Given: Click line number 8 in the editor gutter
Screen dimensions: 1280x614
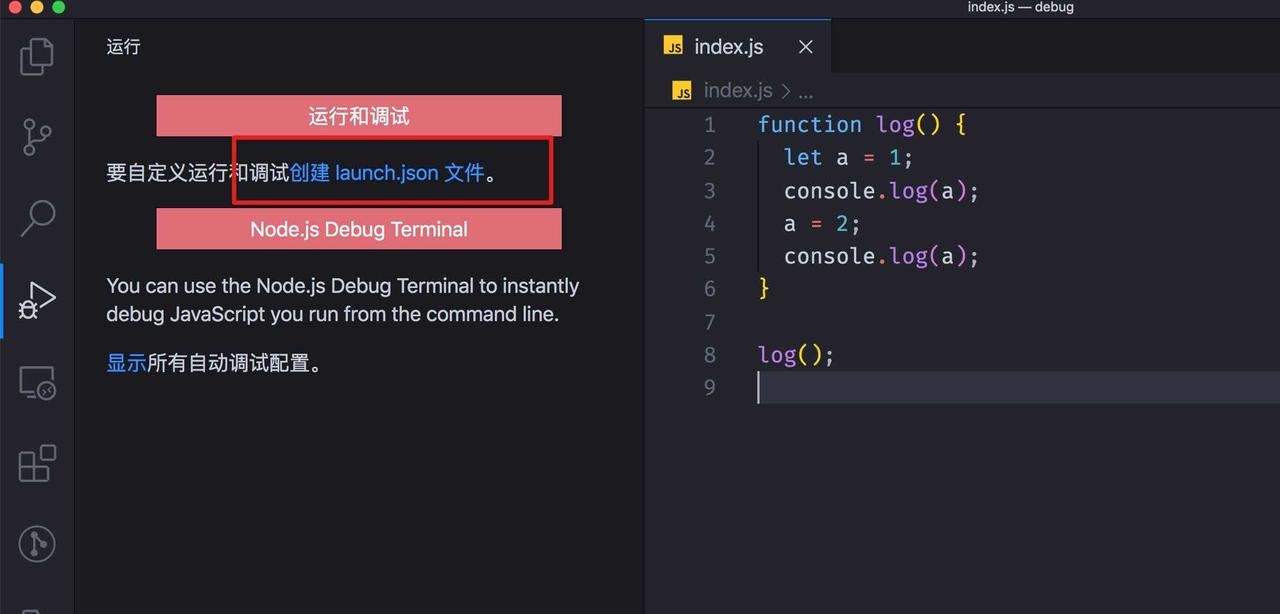Looking at the screenshot, I should click(710, 354).
